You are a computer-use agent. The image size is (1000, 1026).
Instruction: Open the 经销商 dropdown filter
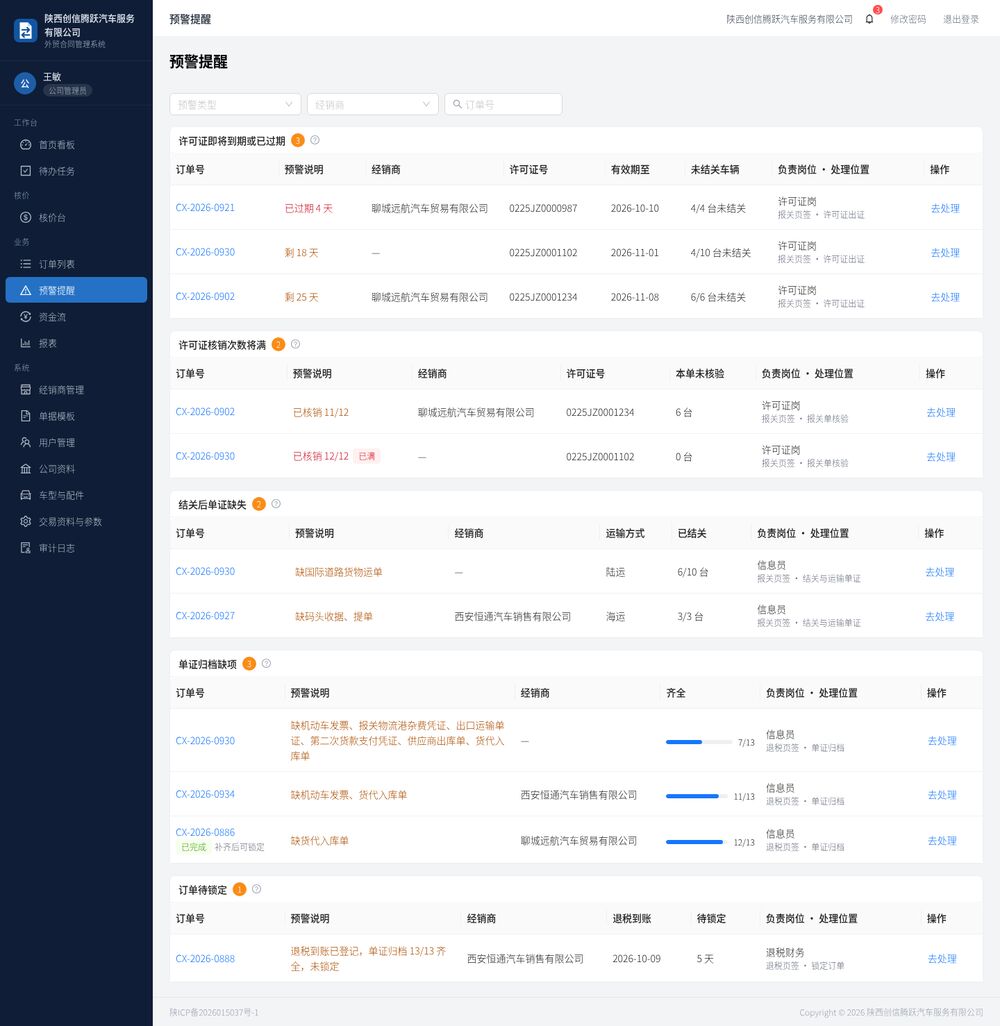pos(372,104)
